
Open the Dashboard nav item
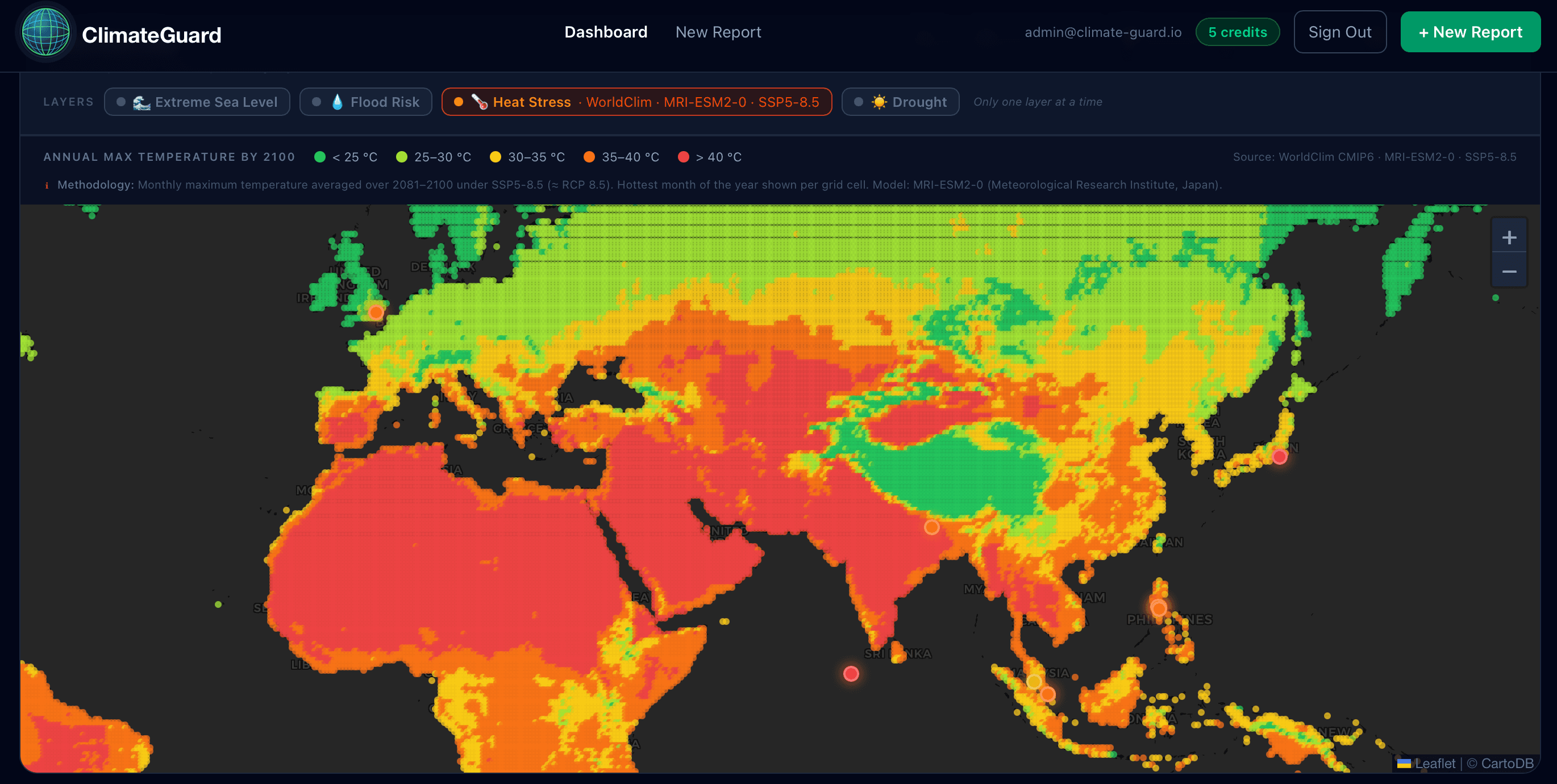coord(606,32)
